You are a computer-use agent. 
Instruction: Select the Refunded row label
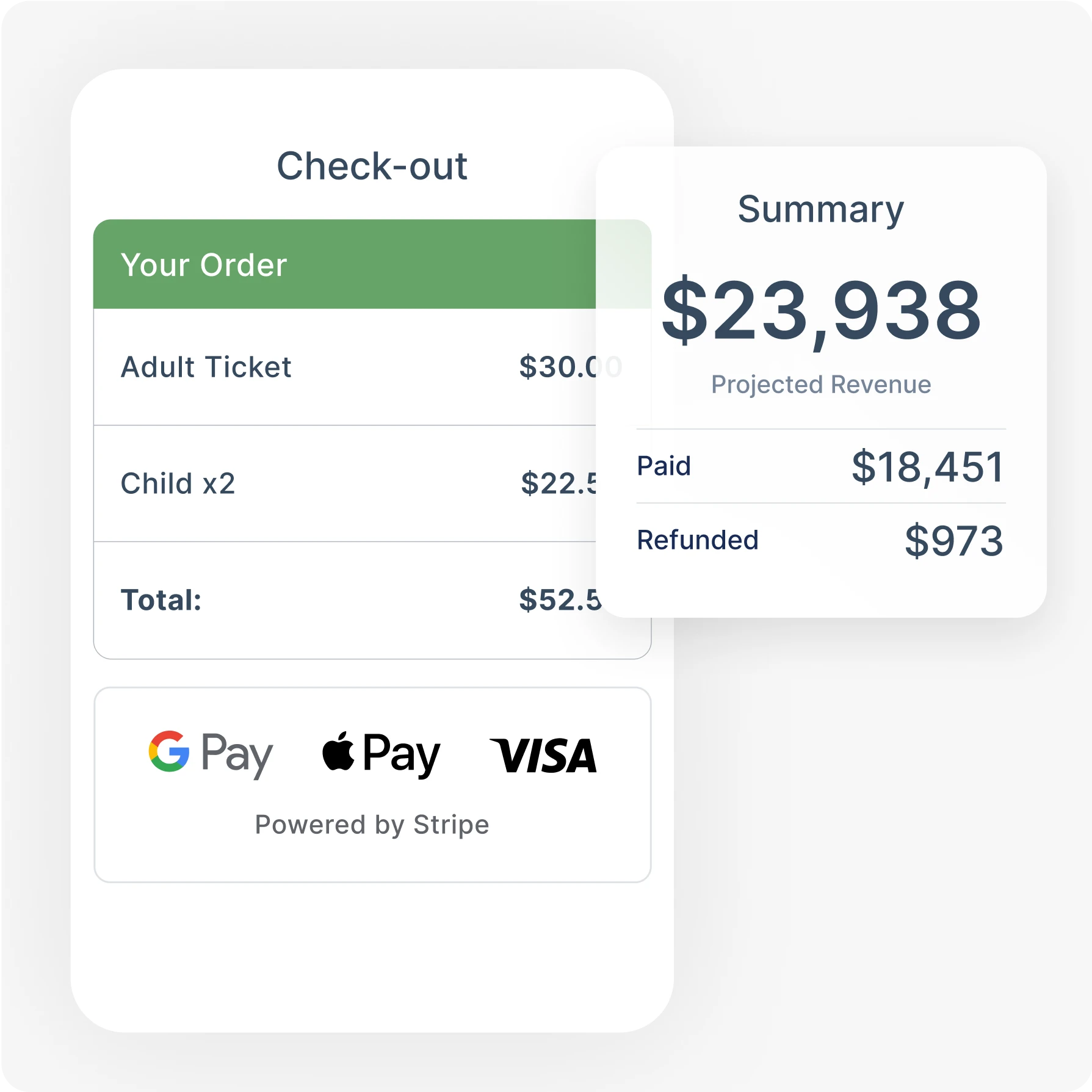tap(697, 540)
